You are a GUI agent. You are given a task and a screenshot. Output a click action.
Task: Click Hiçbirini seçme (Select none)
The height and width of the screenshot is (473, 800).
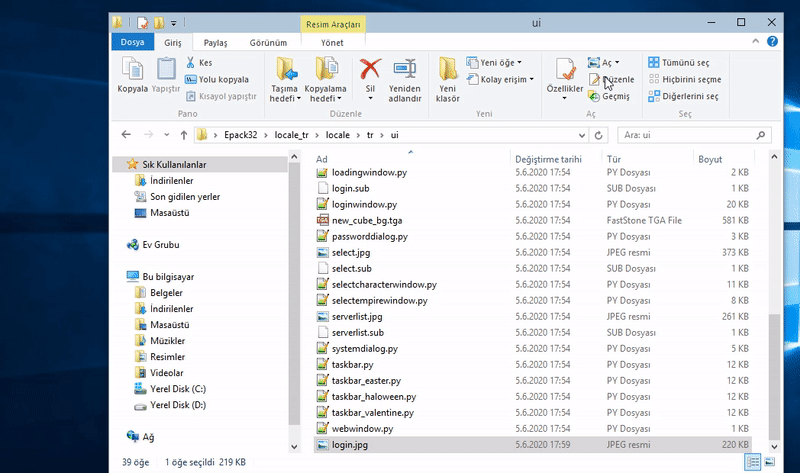click(x=685, y=79)
